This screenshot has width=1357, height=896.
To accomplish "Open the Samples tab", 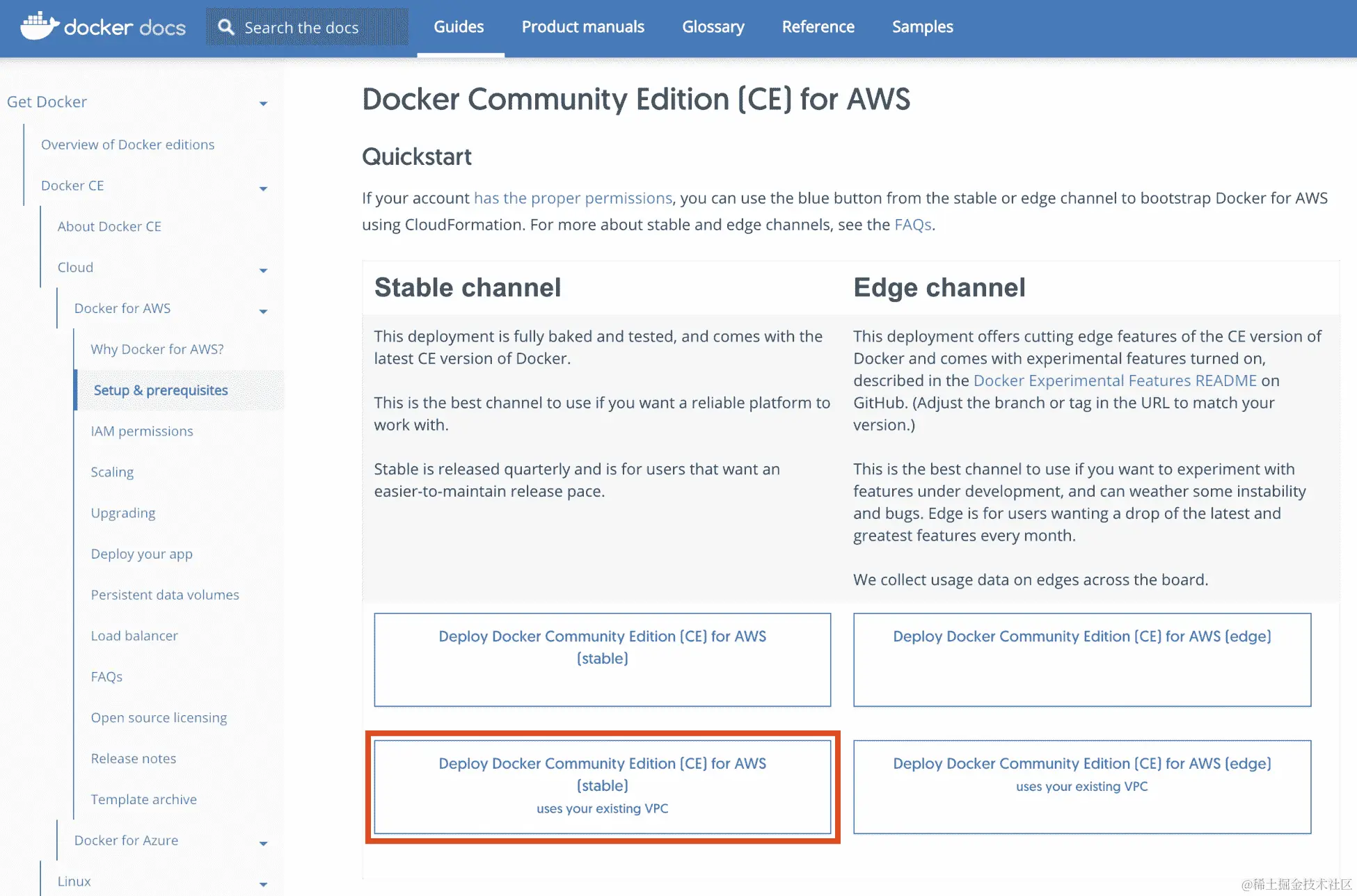I will coord(922,27).
